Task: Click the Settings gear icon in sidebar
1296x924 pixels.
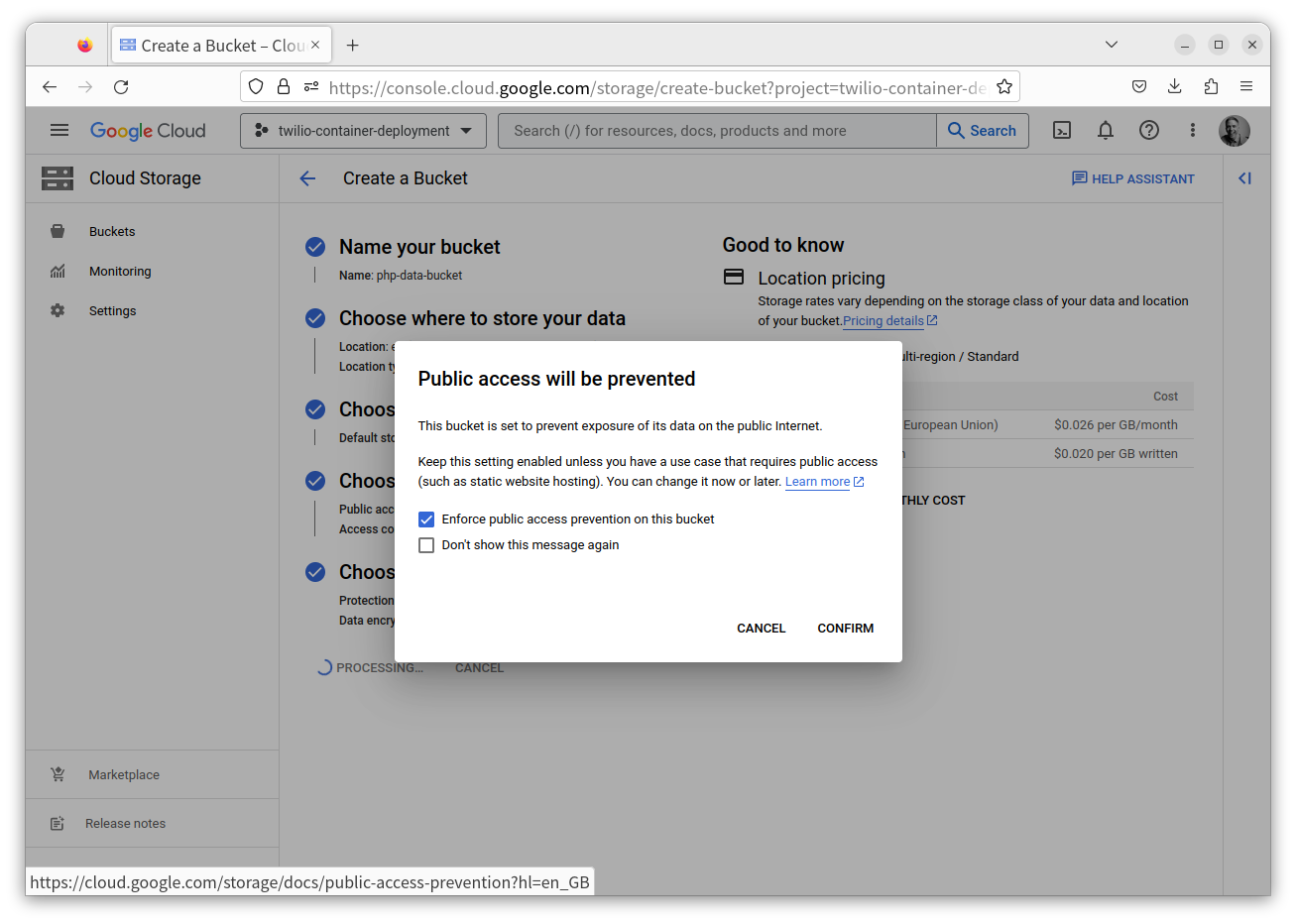Action: pos(58,310)
